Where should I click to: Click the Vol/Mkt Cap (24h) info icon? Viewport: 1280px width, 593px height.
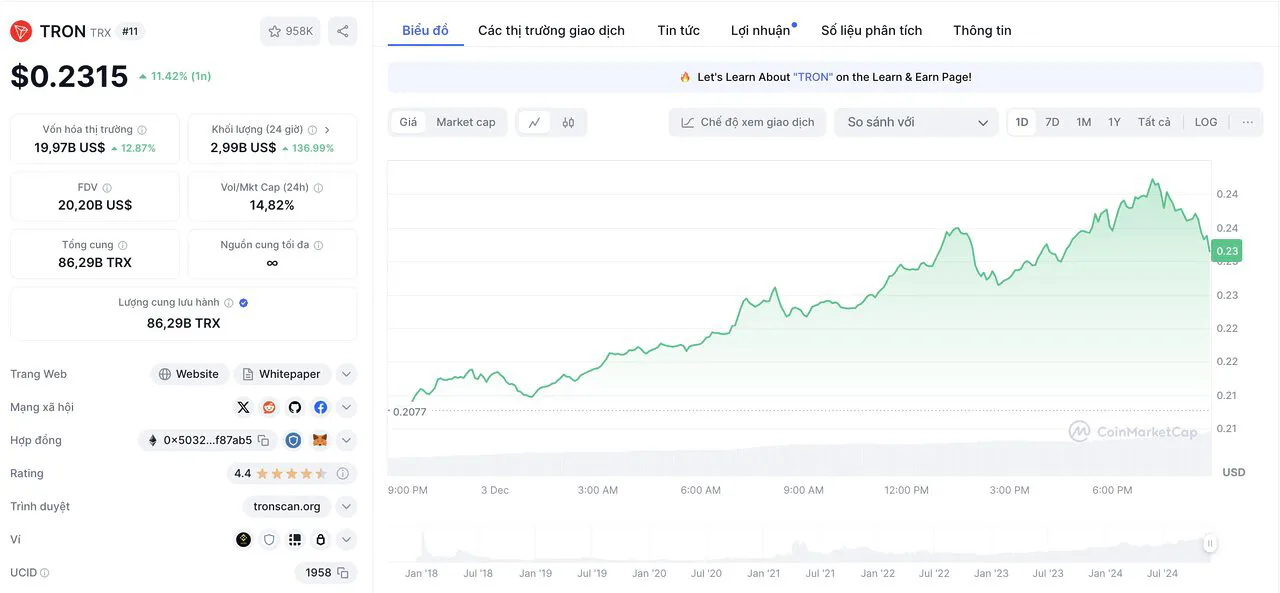pyautogui.click(x=319, y=188)
